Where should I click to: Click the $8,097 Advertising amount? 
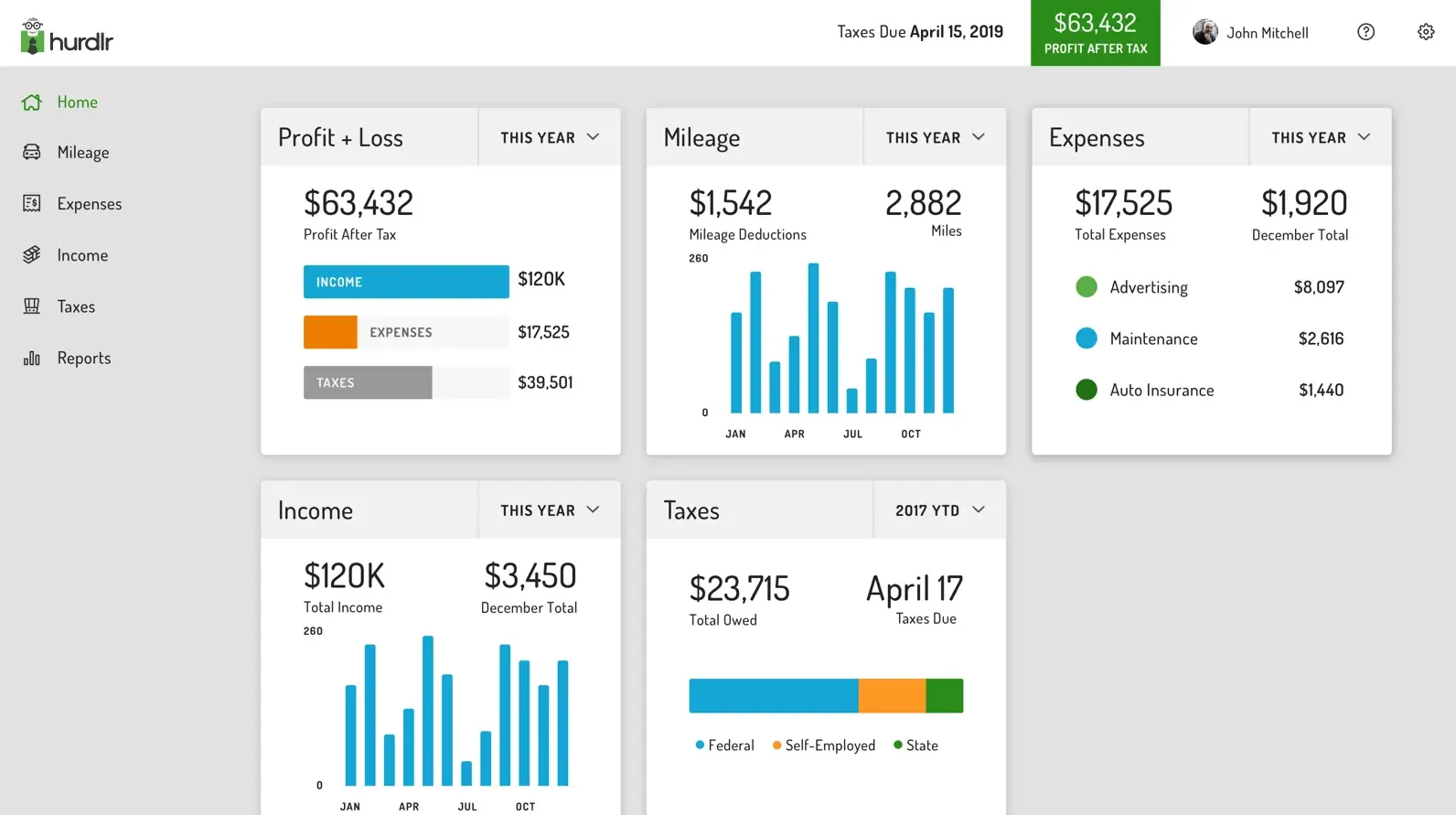point(1319,287)
